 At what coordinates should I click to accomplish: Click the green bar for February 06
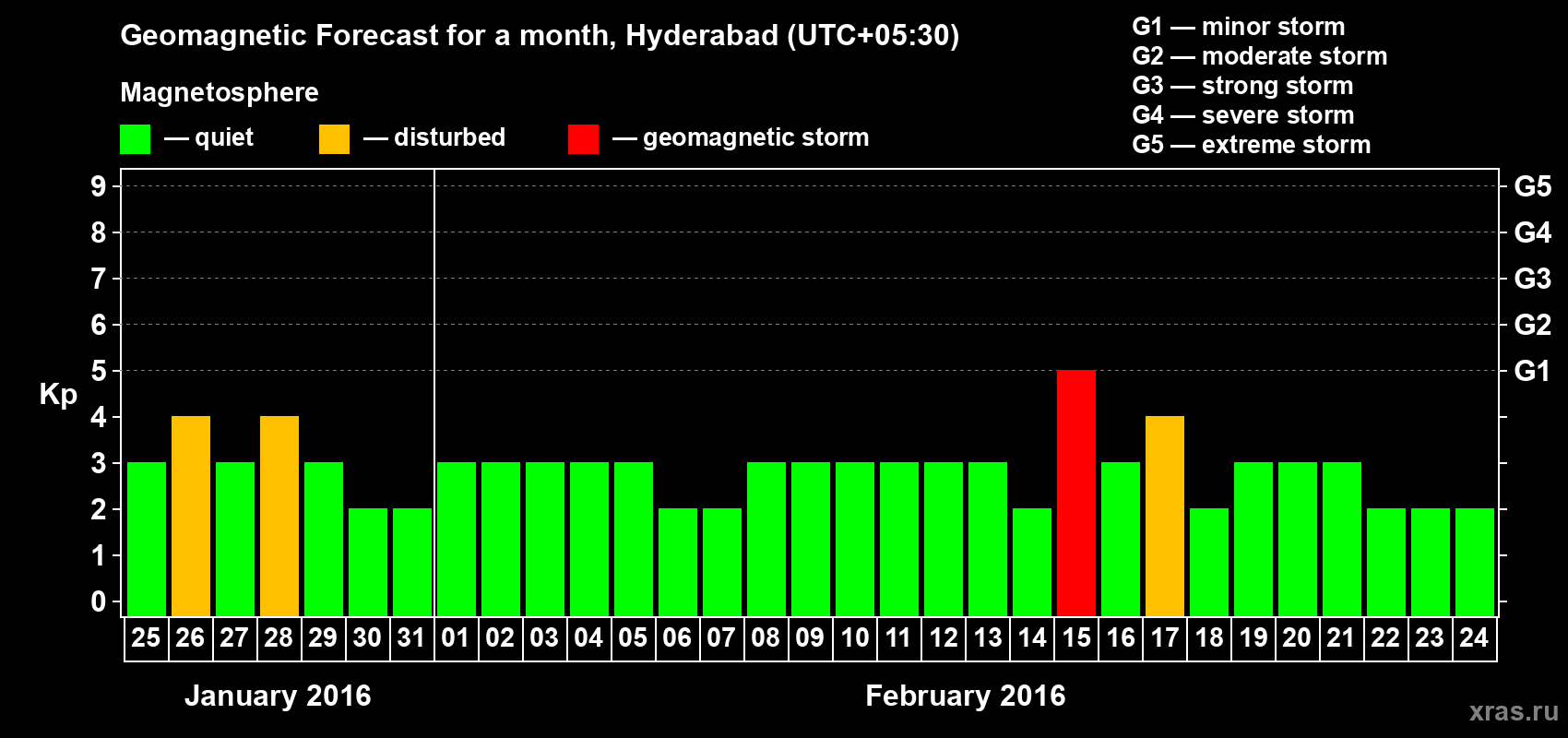pyautogui.click(x=678, y=563)
